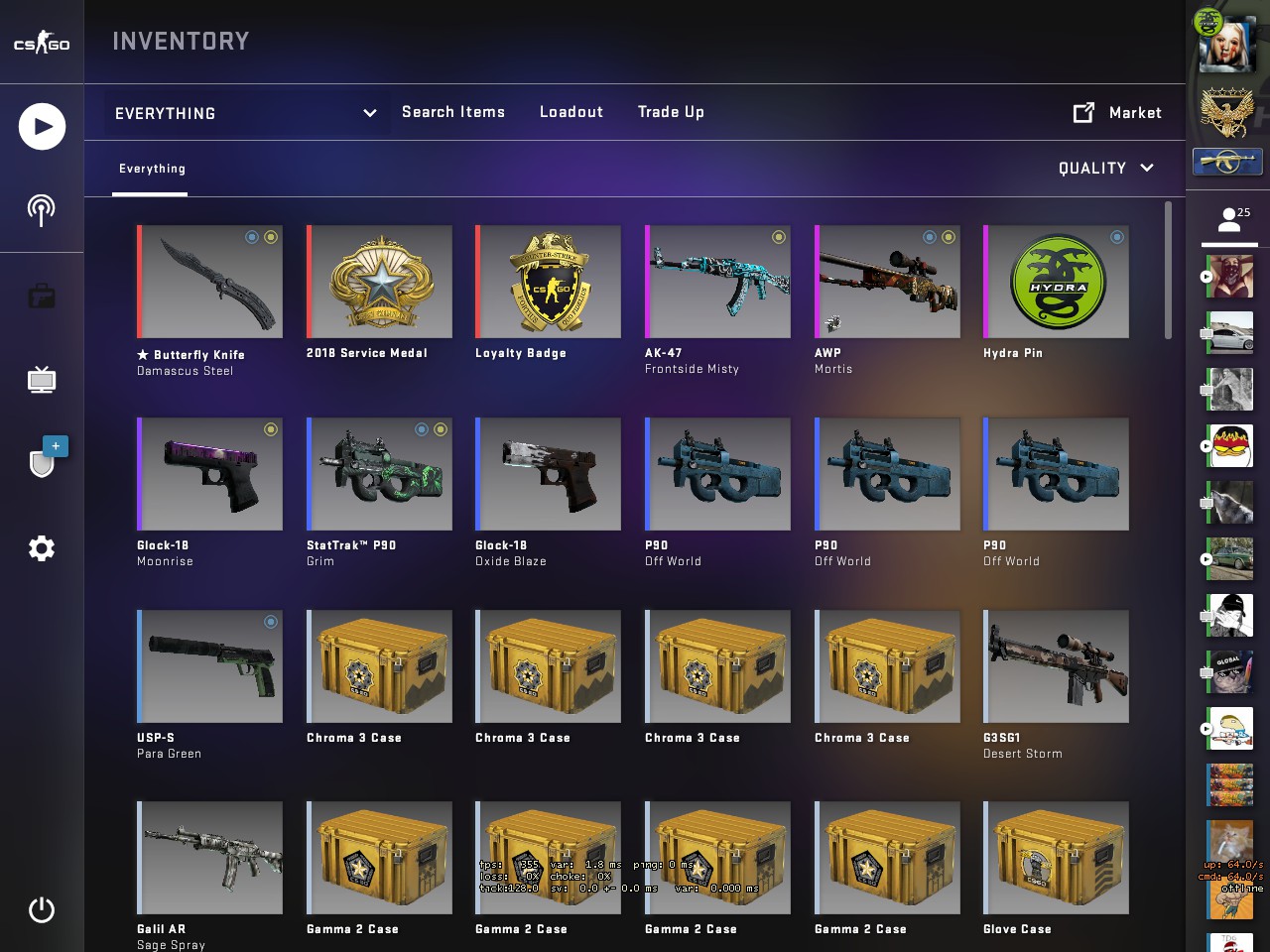This screenshot has width=1270, height=952.
Task: Select the Everything sub-tab
Action: pos(152,169)
